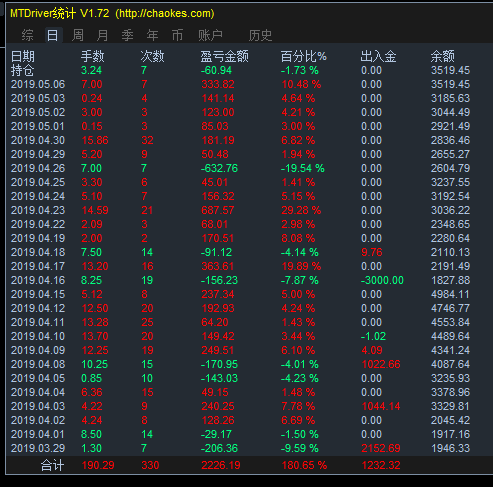This screenshot has height=487, width=493.
Task: Switch to the 季 quarterly tab
Action: point(127,35)
